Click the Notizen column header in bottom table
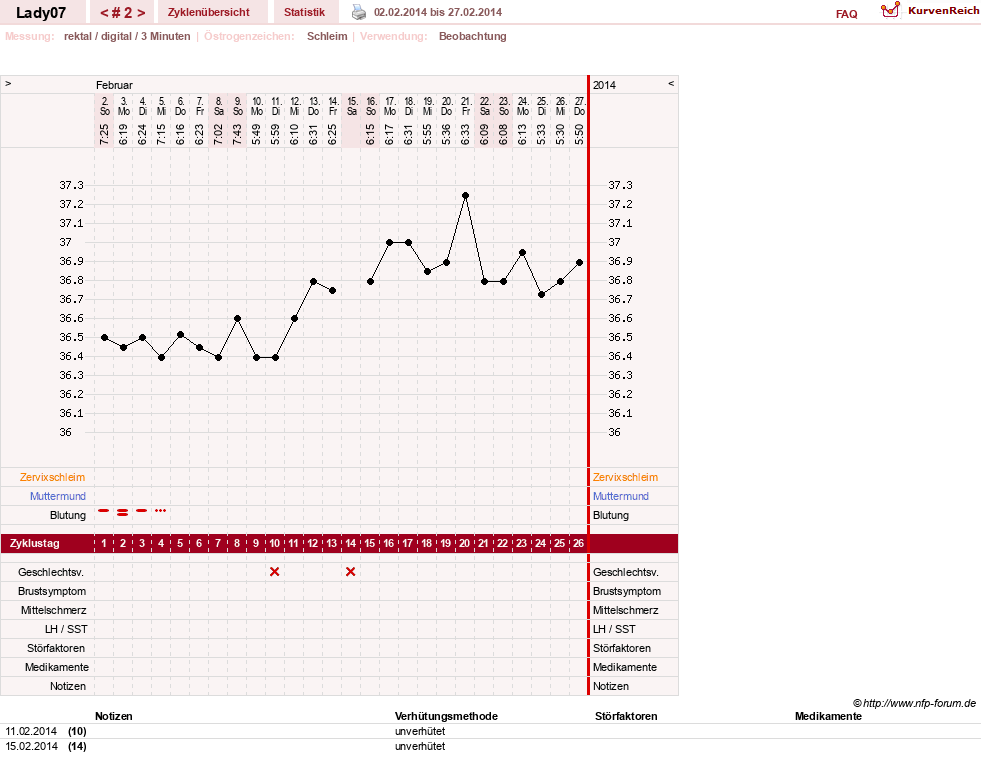The height and width of the screenshot is (775, 981). pos(114,716)
